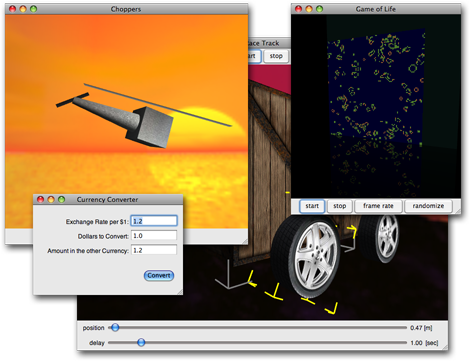Click the stop button in Race Track window

tap(276, 56)
